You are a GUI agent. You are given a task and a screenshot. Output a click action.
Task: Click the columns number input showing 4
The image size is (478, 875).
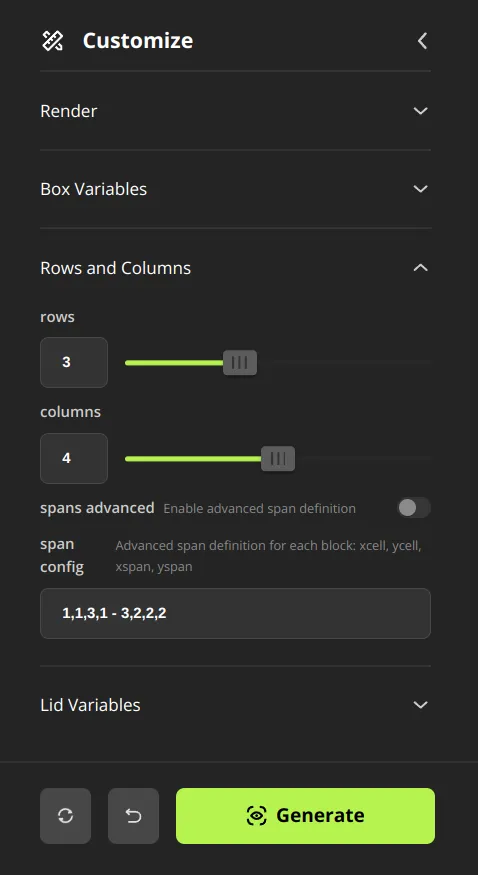[x=74, y=458]
